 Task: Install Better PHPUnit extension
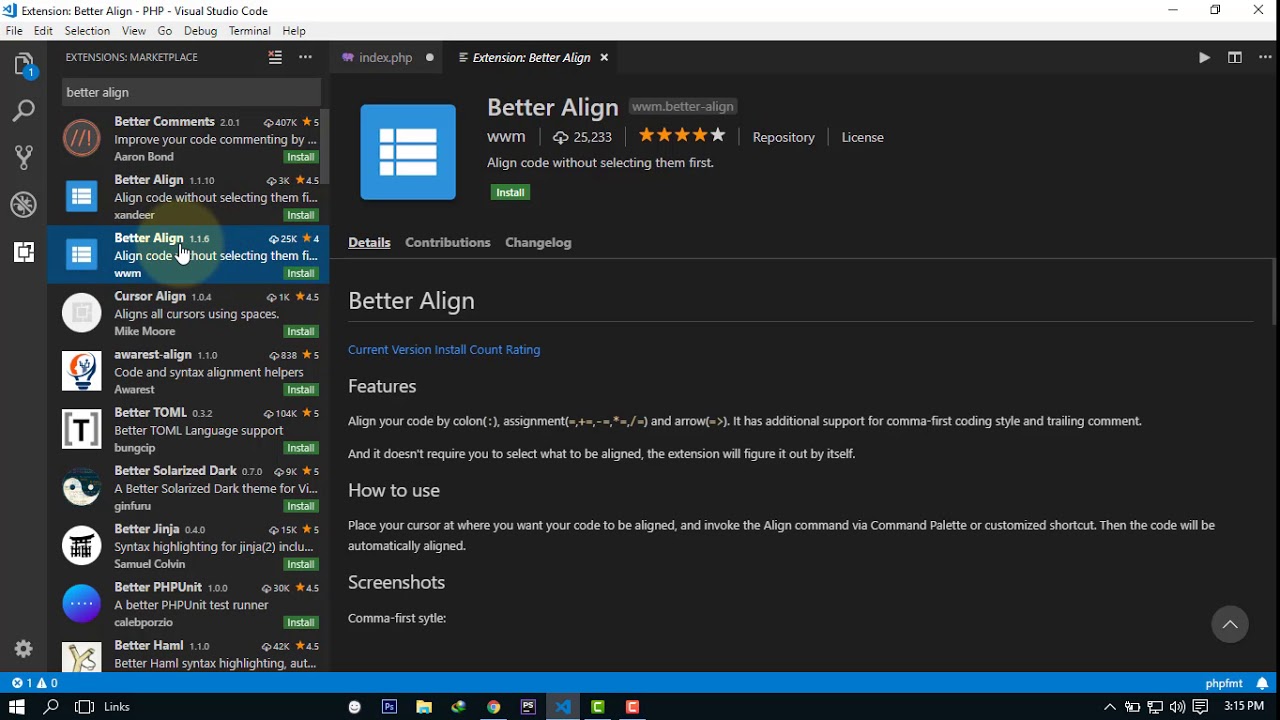(x=301, y=623)
